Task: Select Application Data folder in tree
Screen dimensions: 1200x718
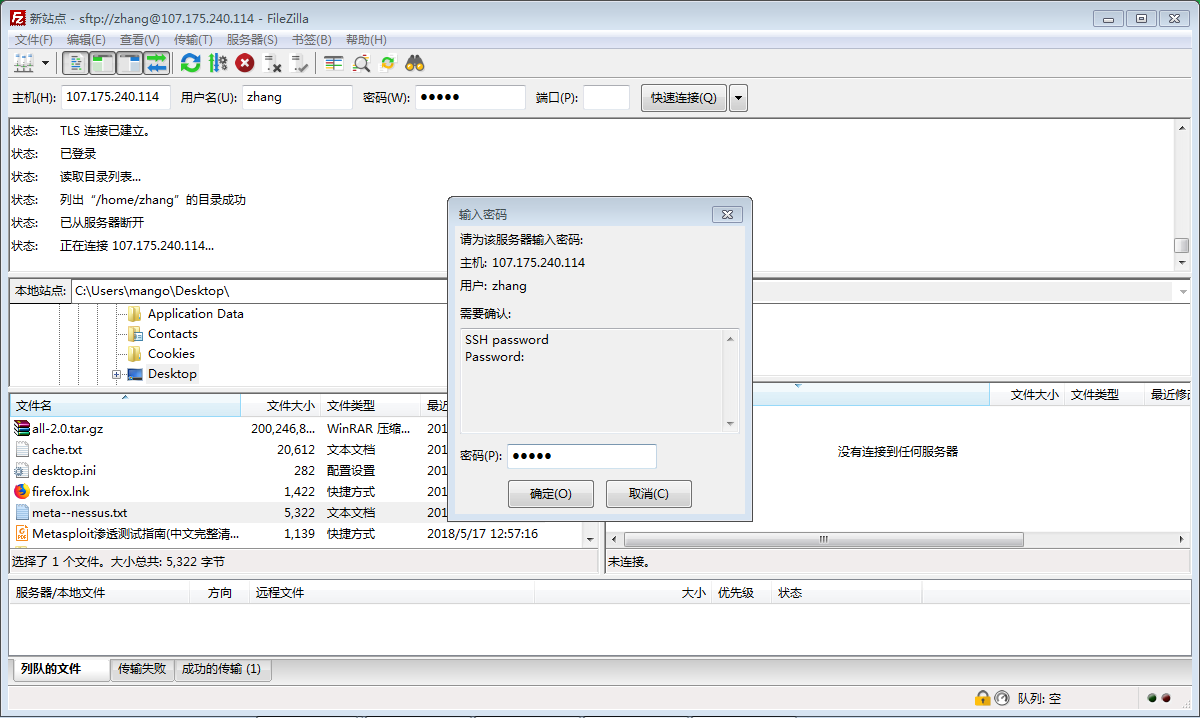Action: [195, 314]
